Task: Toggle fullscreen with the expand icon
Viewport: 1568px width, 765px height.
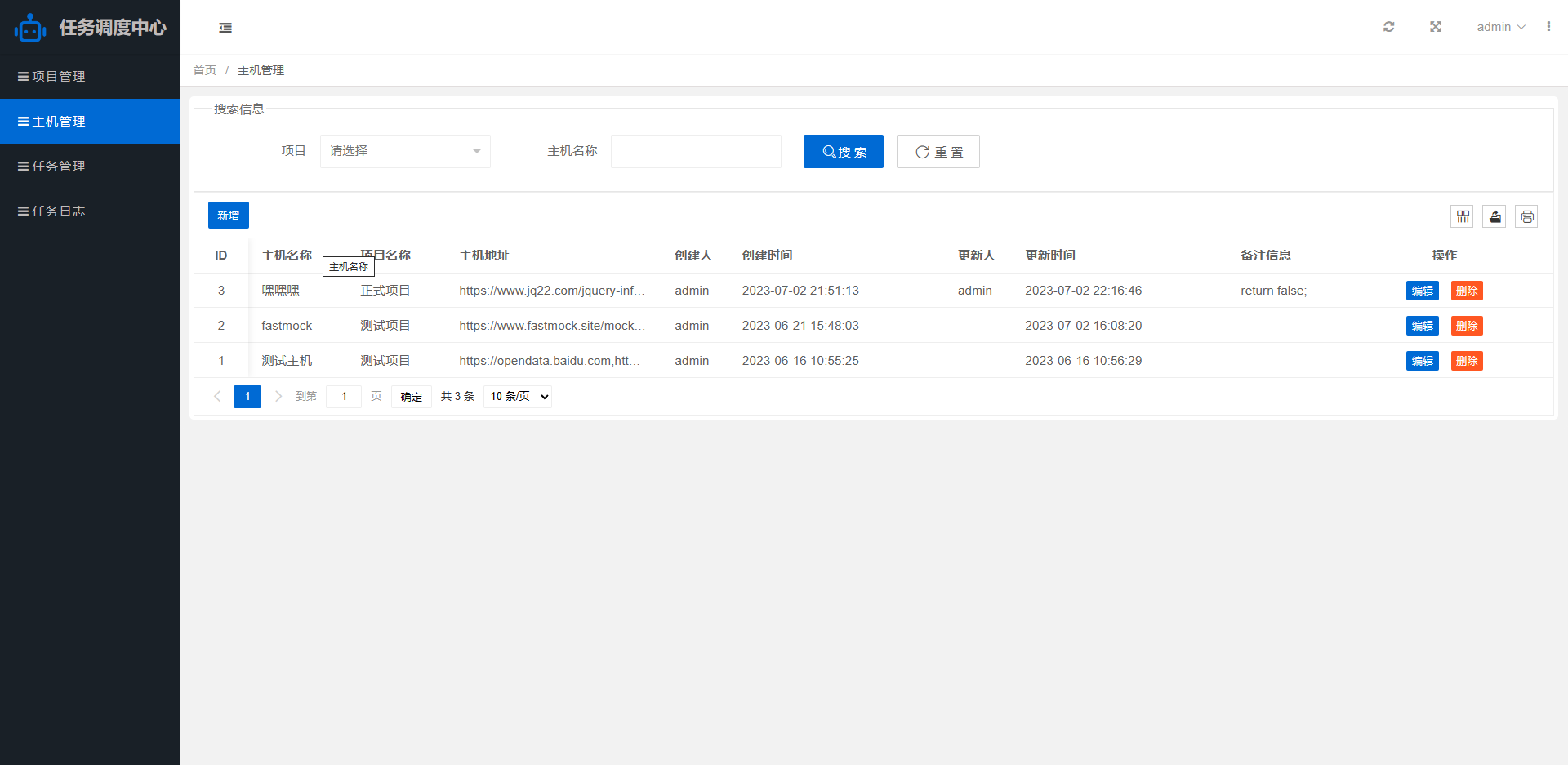Action: point(1436,27)
